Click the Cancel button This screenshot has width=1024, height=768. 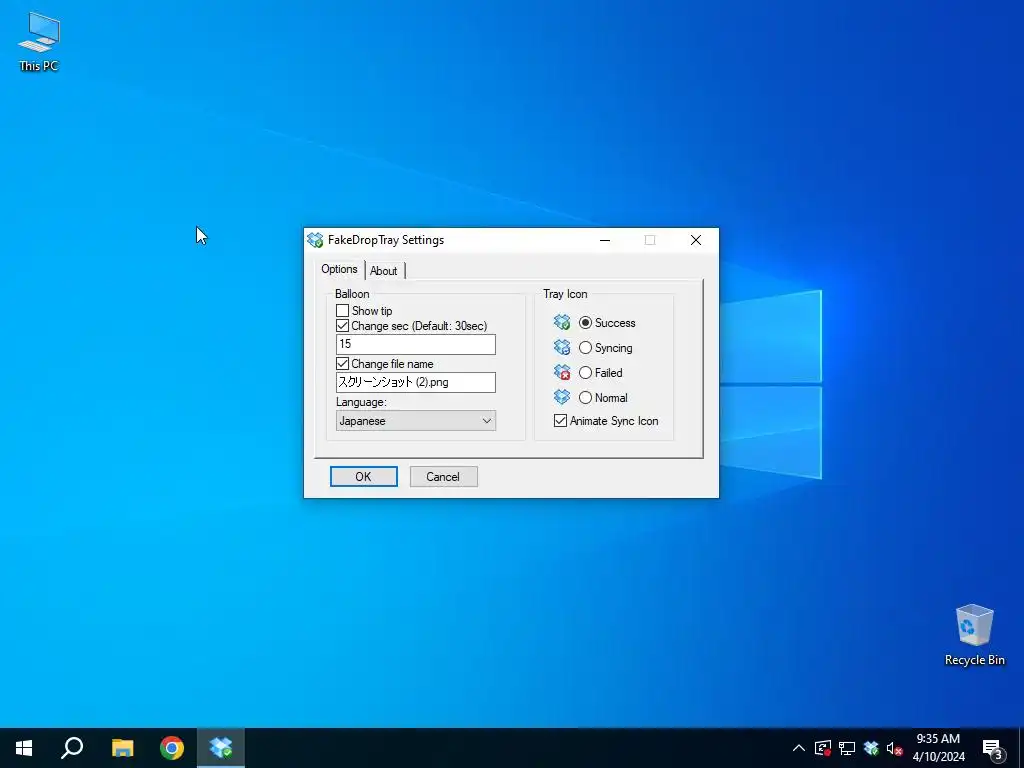point(443,477)
